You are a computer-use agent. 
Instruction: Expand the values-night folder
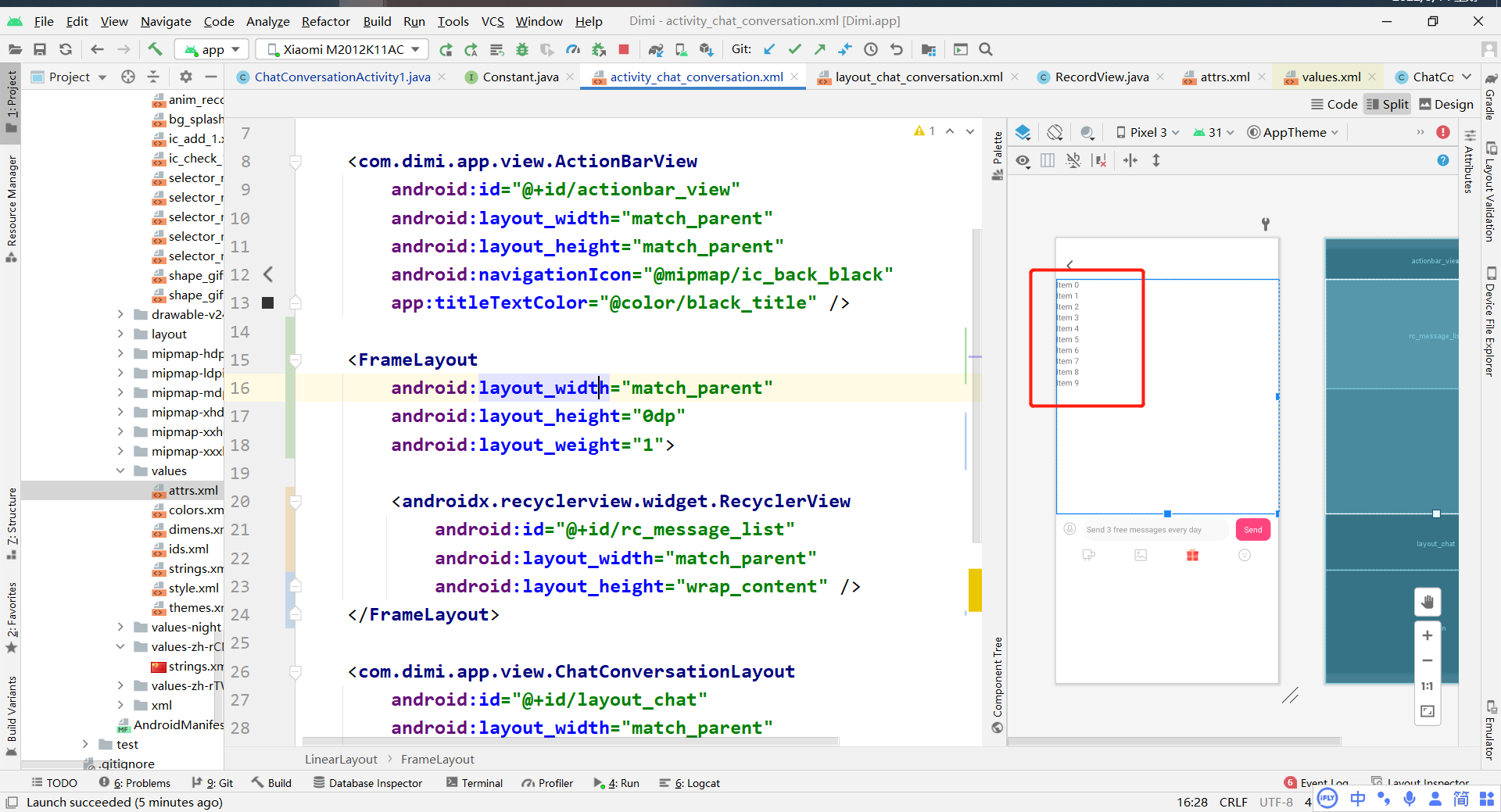point(120,627)
